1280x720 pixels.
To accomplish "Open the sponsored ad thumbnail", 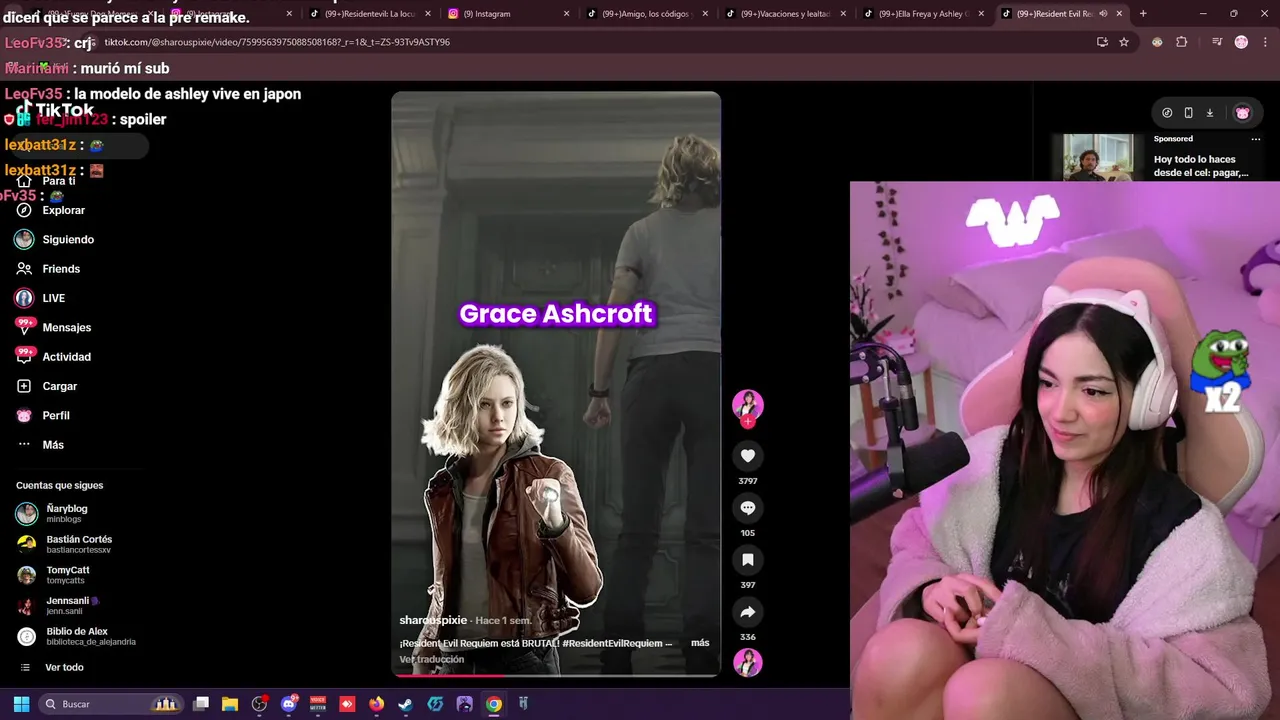I will pos(1098,157).
